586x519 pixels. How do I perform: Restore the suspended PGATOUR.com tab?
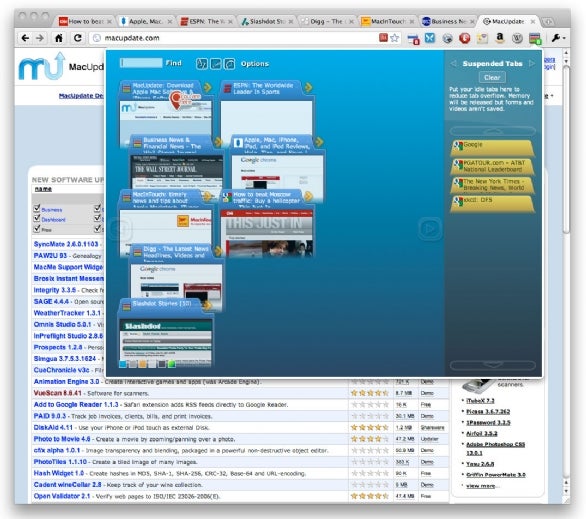[492, 166]
